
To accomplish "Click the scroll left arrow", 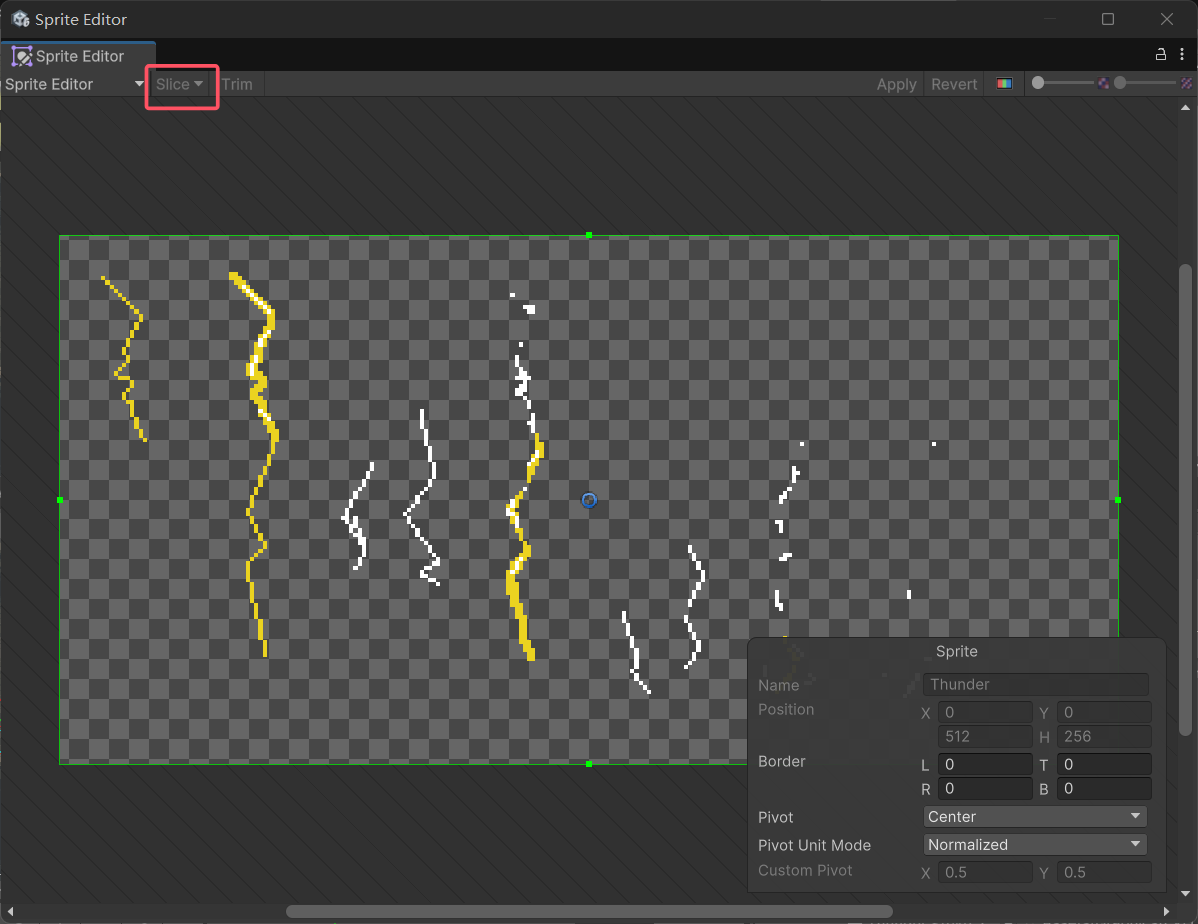I will coord(10,911).
